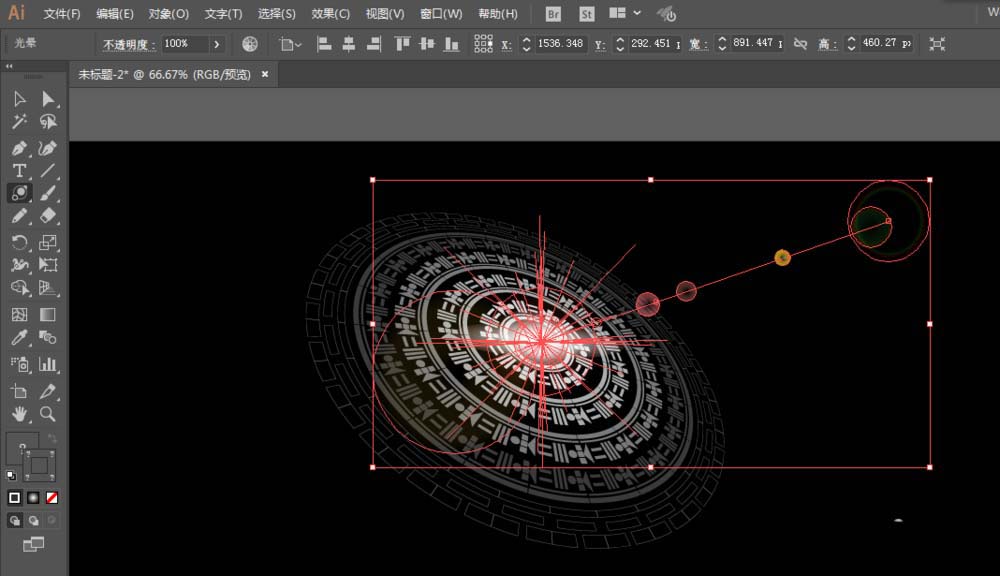Screen dimensions: 1000x576
Task: Select the Rotate tool
Action: pyautogui.click(x=19, y=242)
